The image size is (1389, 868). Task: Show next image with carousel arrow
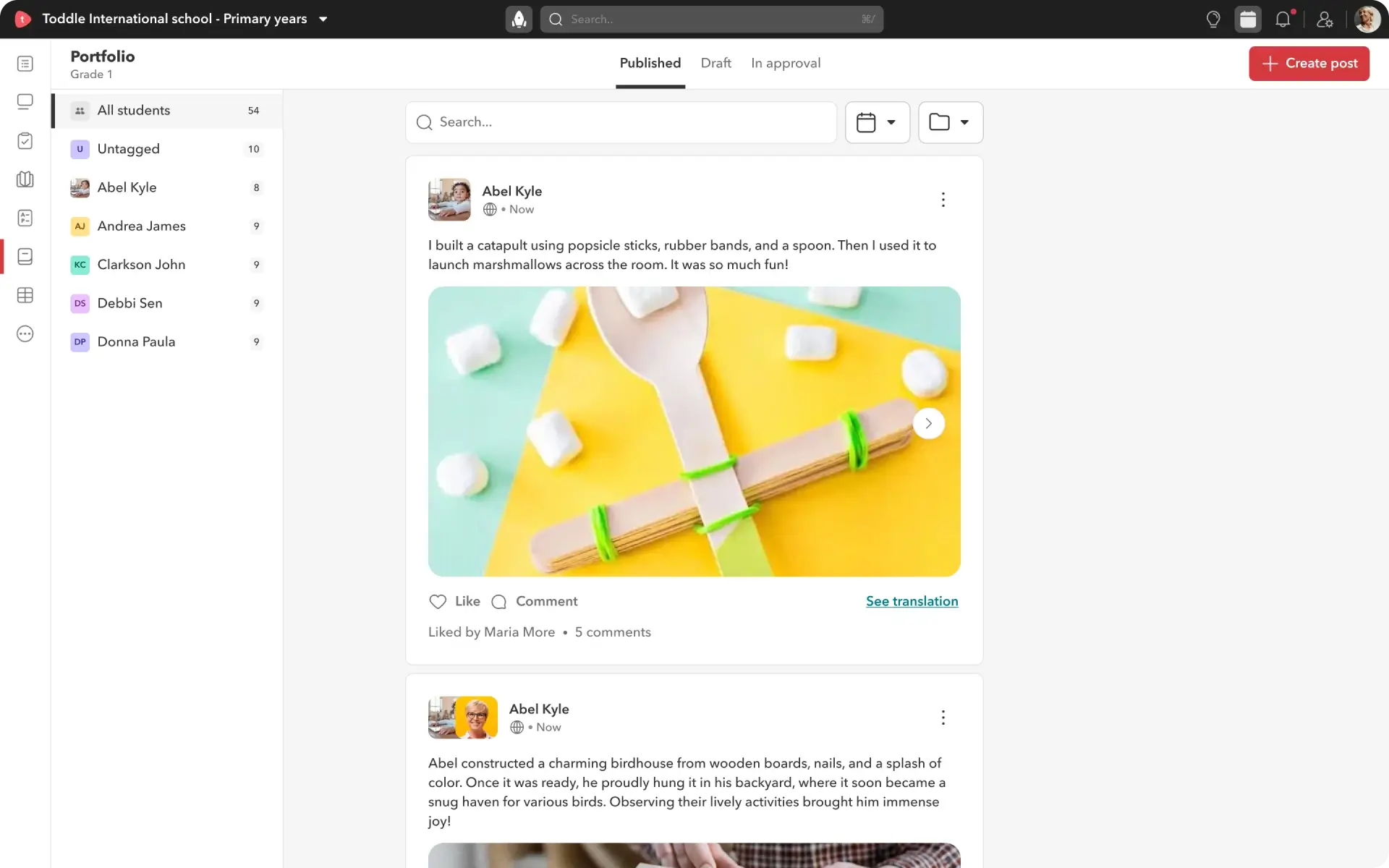928,423
